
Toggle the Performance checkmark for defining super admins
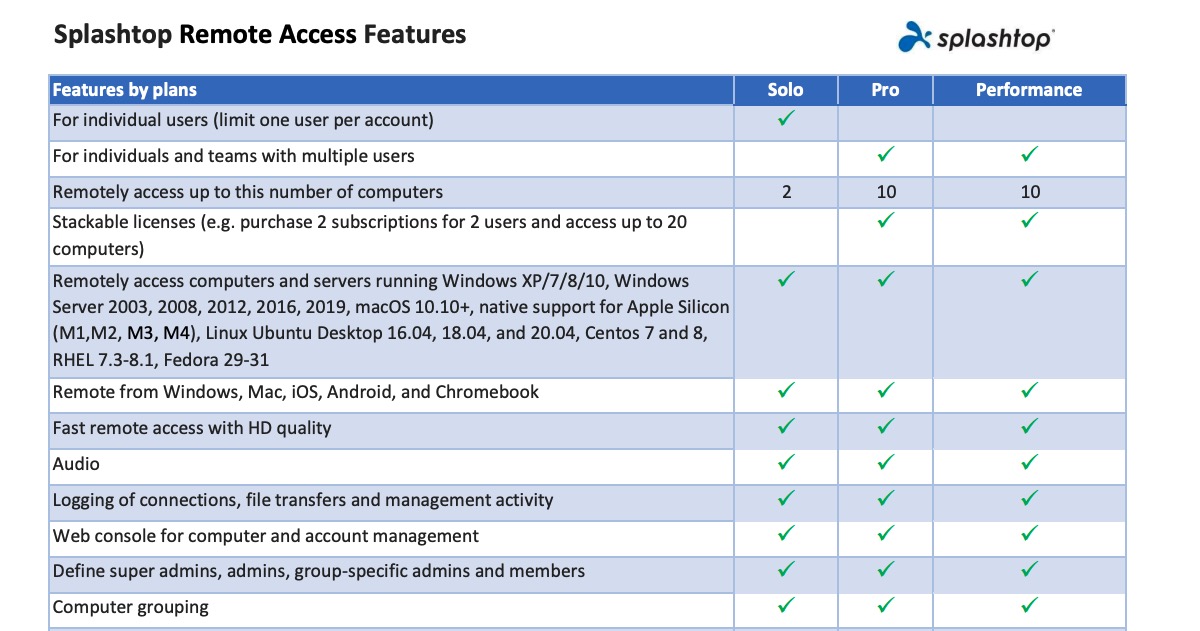coord(1029,571)
